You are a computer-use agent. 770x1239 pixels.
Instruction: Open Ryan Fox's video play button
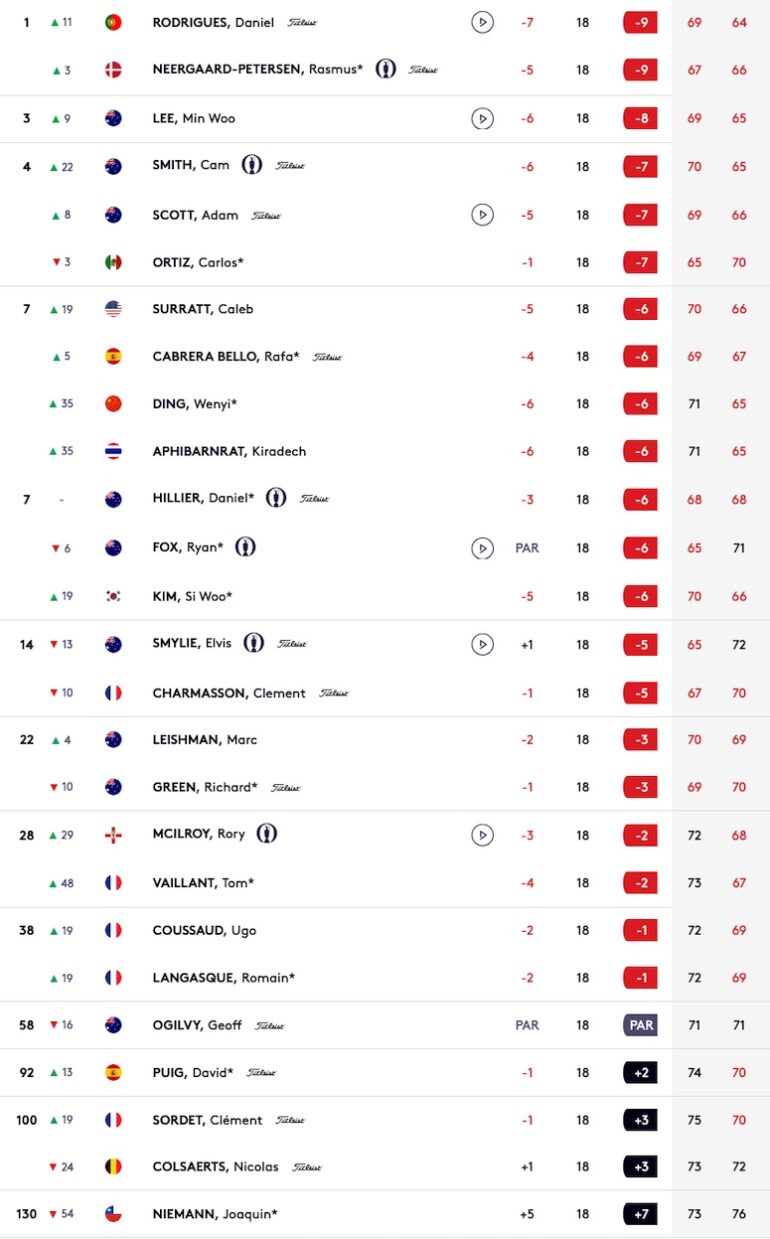click(x=482, y=548)
